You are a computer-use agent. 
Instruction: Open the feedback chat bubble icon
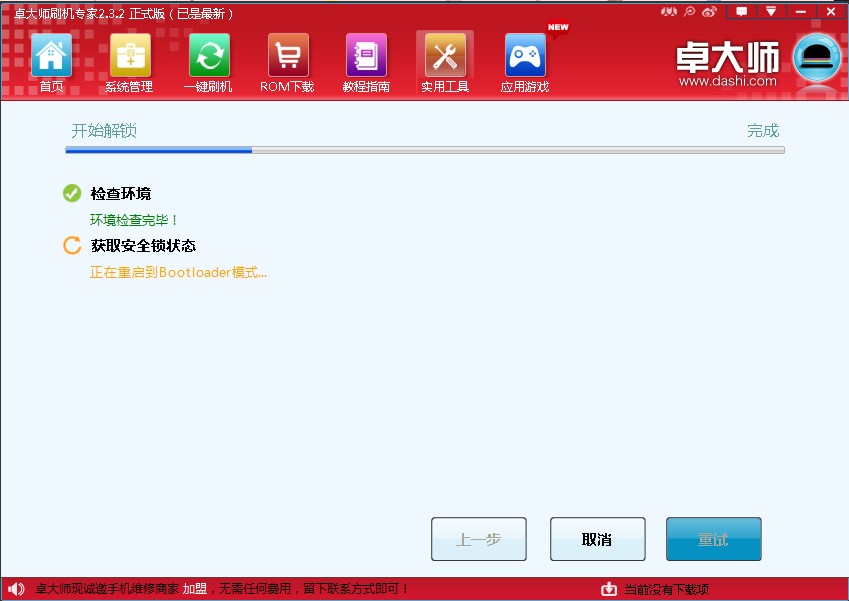click(x=742, y=11)
